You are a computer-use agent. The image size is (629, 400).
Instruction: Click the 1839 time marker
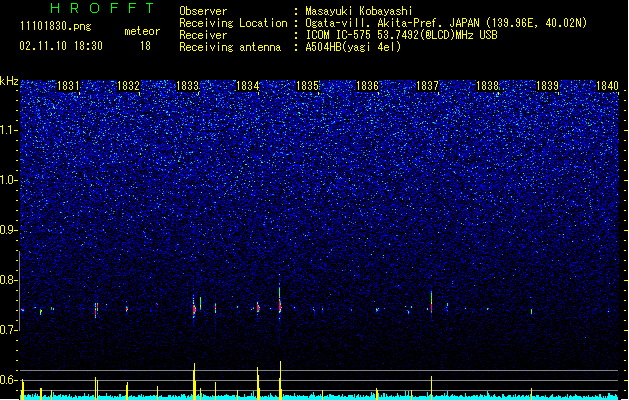click(x=547, y=86)
